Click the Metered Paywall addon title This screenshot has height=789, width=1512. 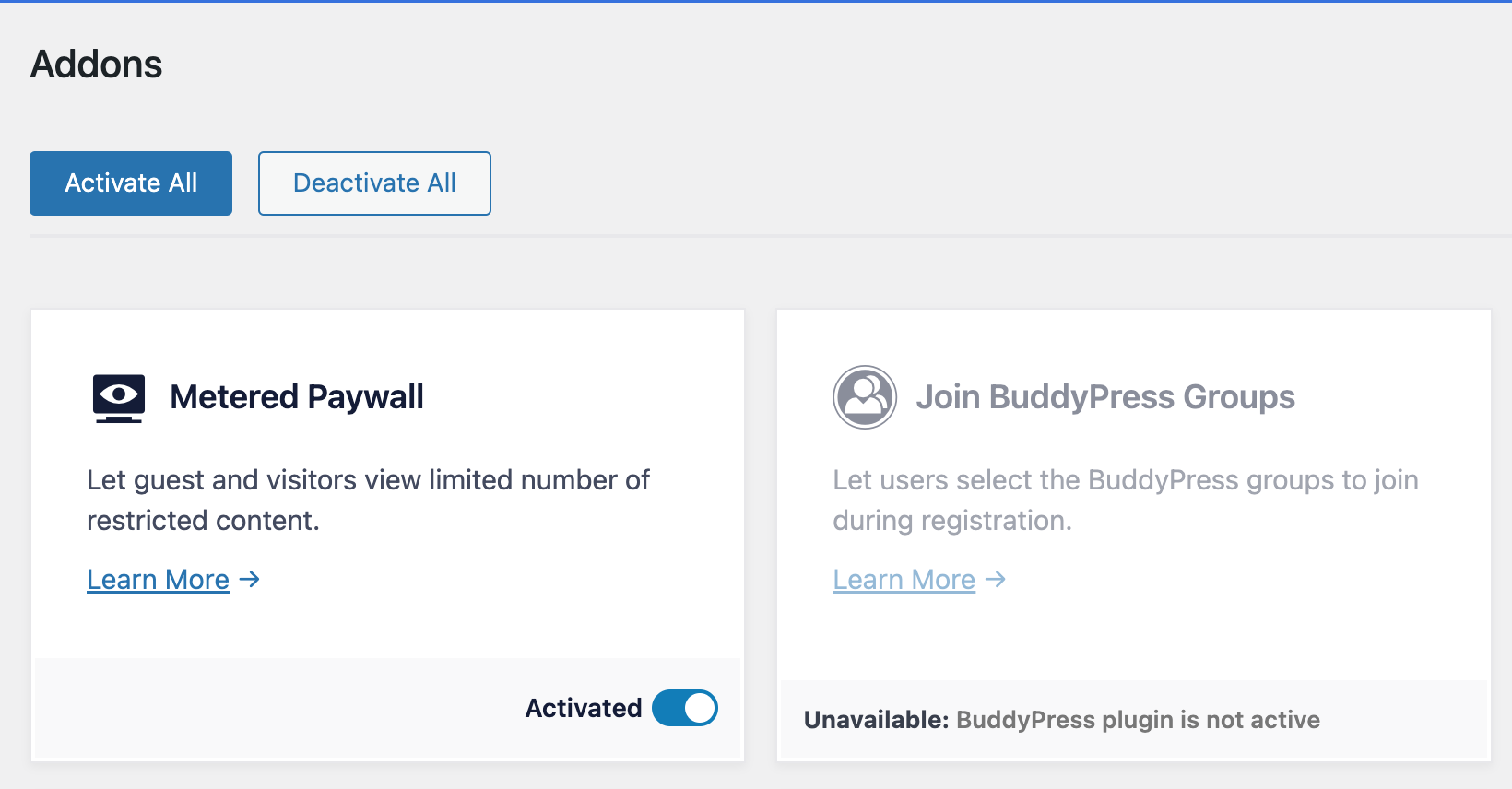pyautogui.click(x=297, y=397)
